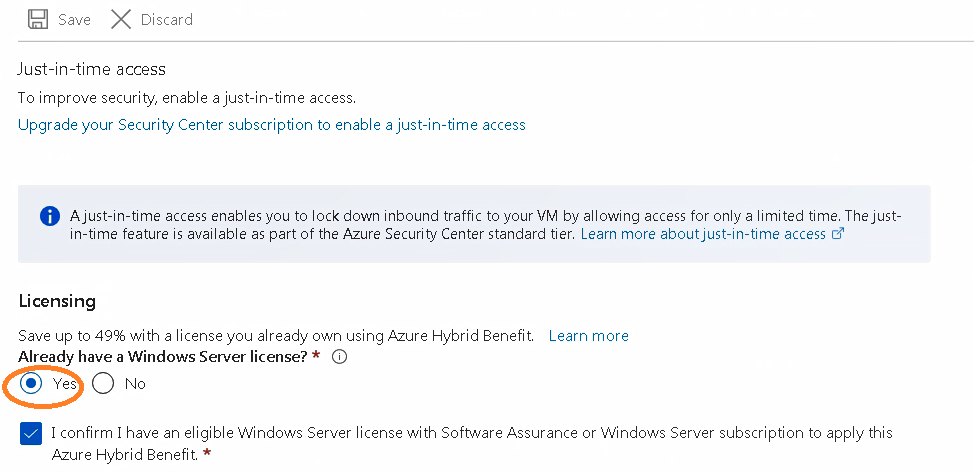Follow the Learn more link for Hybrid Benefit
974x473 pixels.
[x=589, y=336]
